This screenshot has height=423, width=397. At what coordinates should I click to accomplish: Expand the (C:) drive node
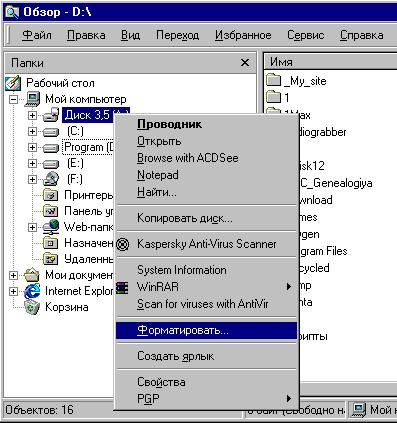(x=32, y=131)
